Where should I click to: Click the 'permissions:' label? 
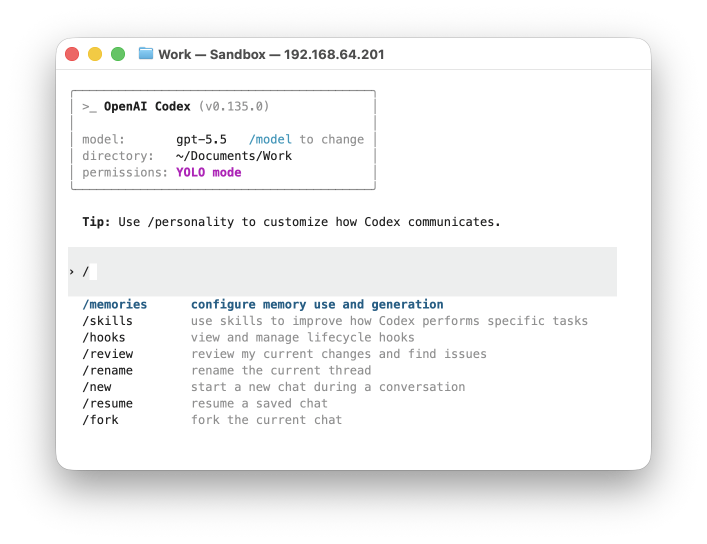pos(125,173)
